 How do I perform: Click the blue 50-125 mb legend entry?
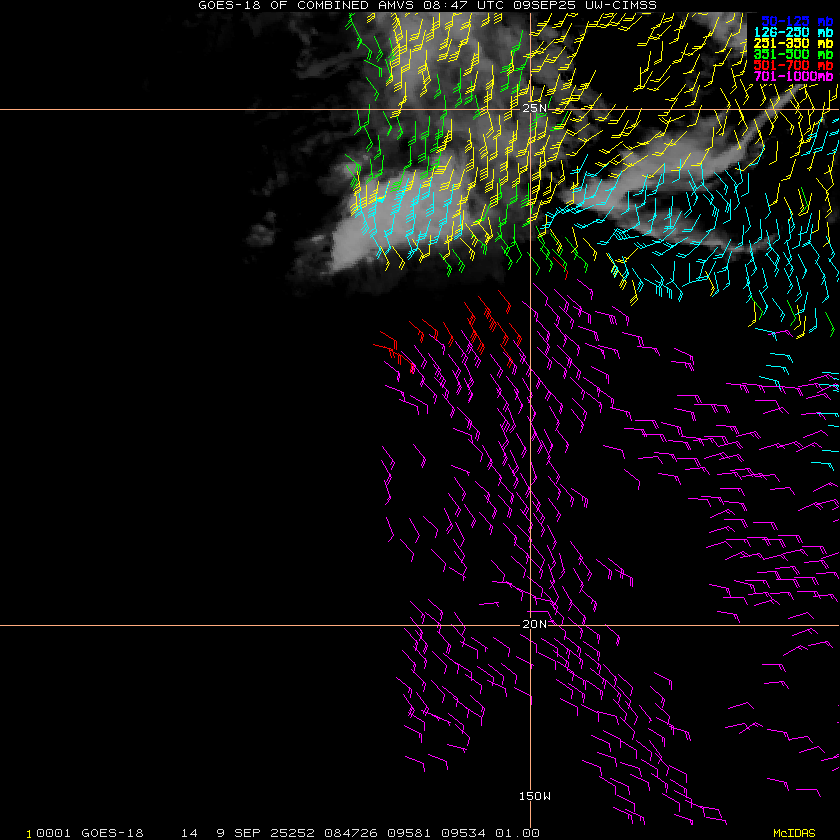[x=796, y=20]
